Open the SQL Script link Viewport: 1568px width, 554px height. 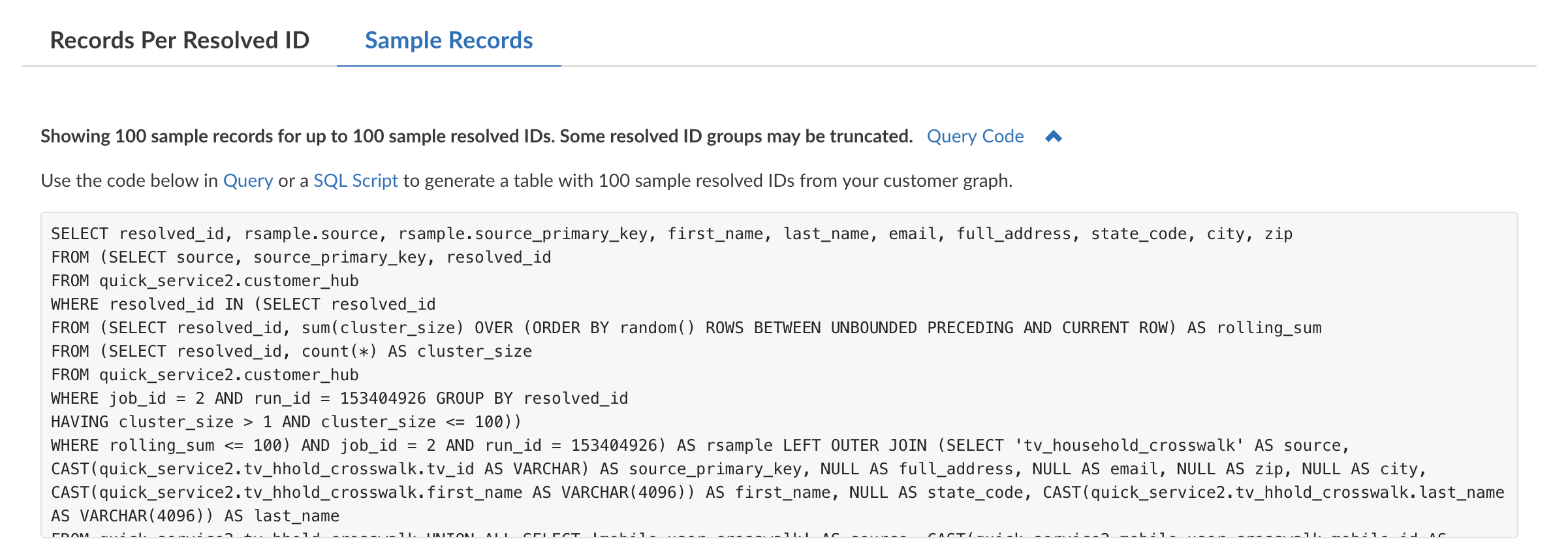coord(356,181)
